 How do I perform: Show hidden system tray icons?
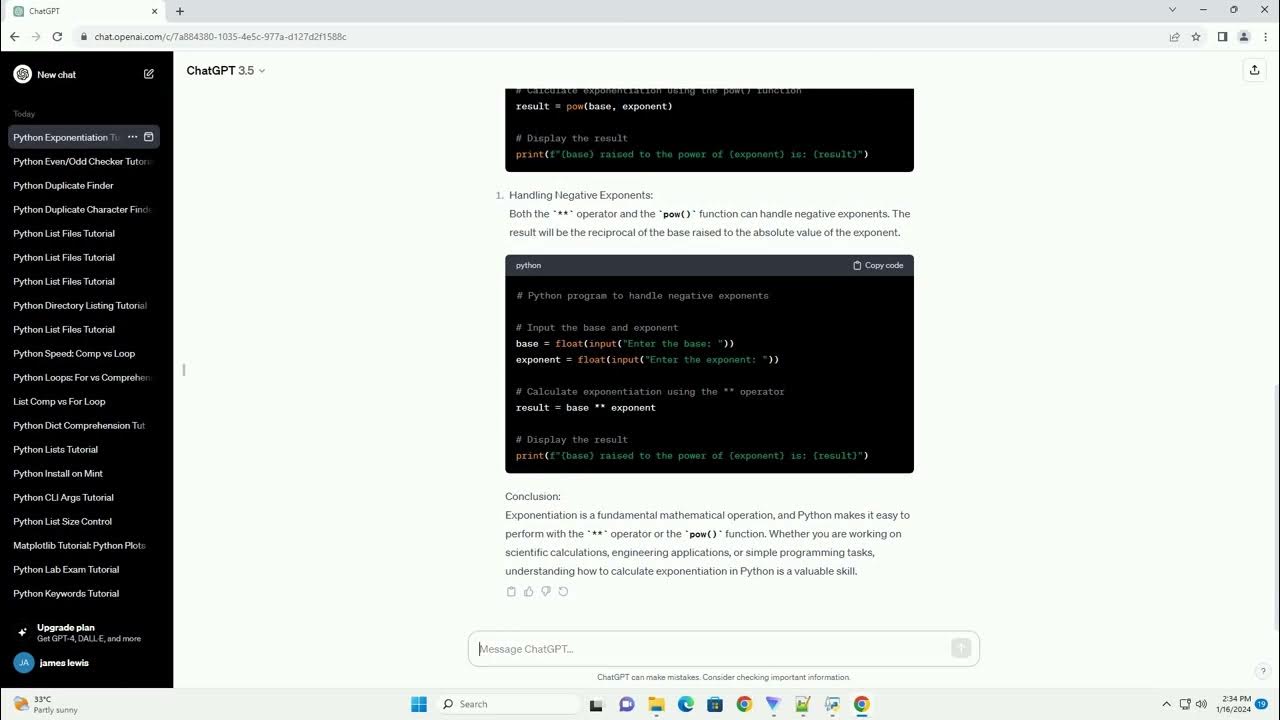click(x=1166, y=704)
